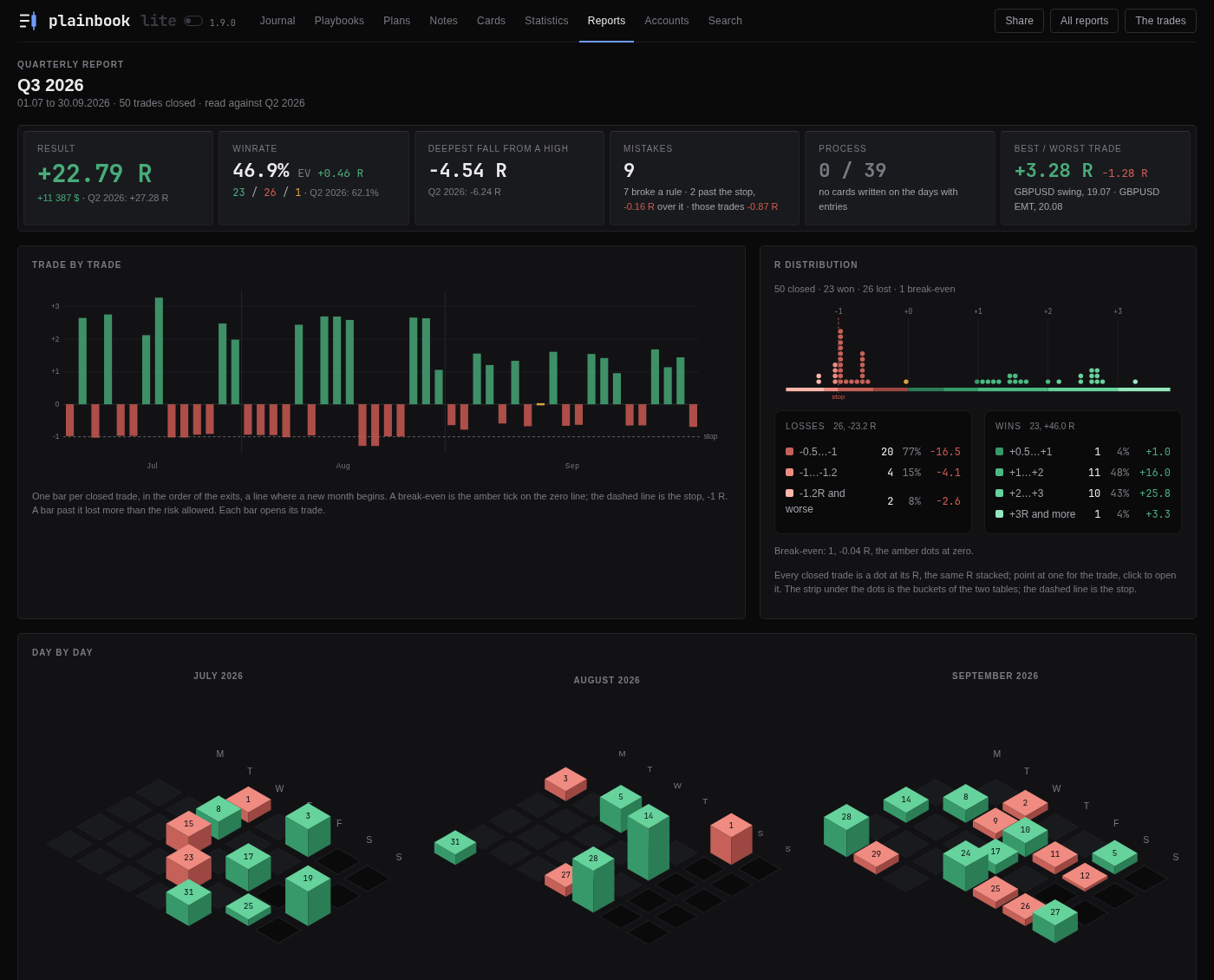This screenshot has height=980, width=1214.
Task: Select the July day 15 cube
Action: tap(189, 833)
